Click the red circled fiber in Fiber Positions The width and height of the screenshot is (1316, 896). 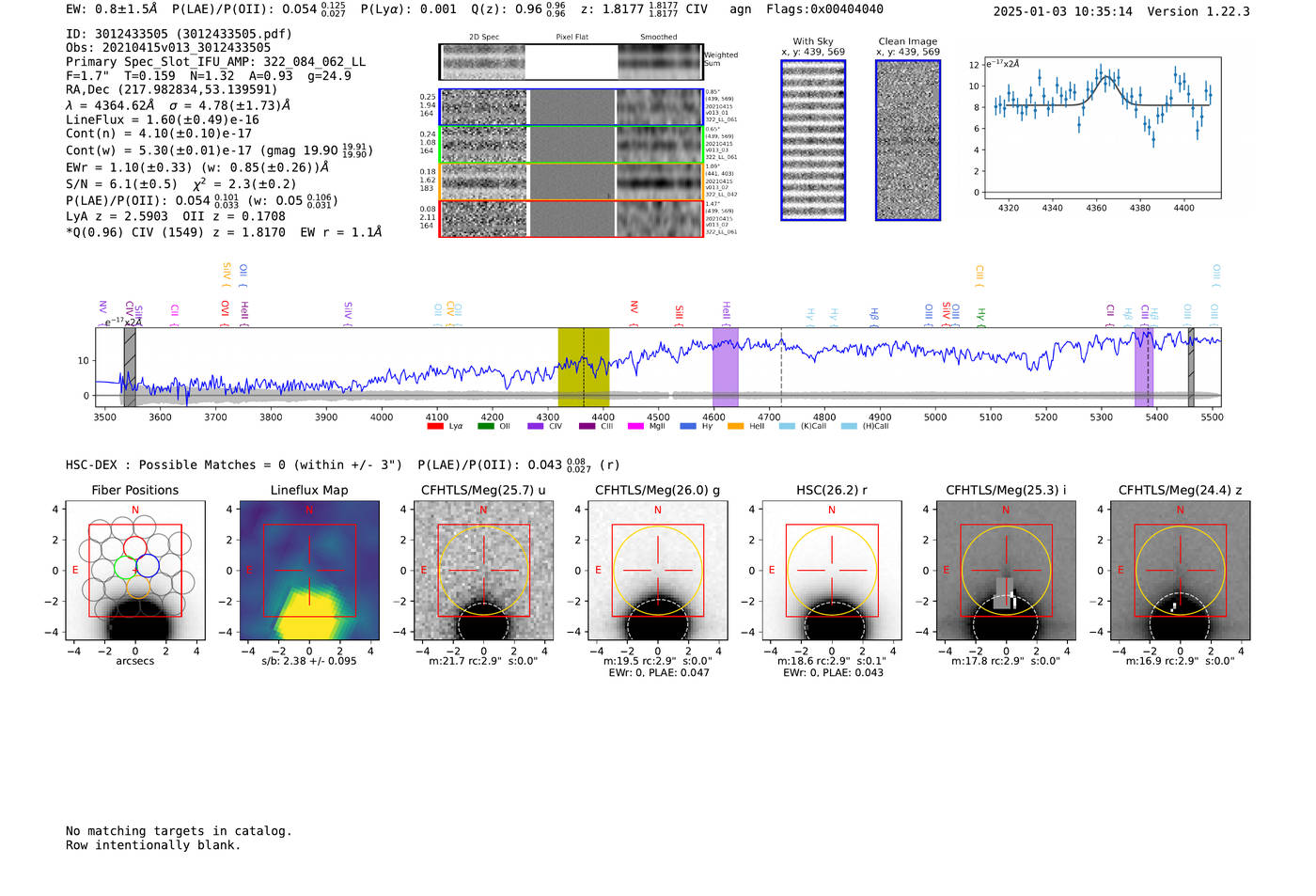pyautogui.click(x=134, y=547)
